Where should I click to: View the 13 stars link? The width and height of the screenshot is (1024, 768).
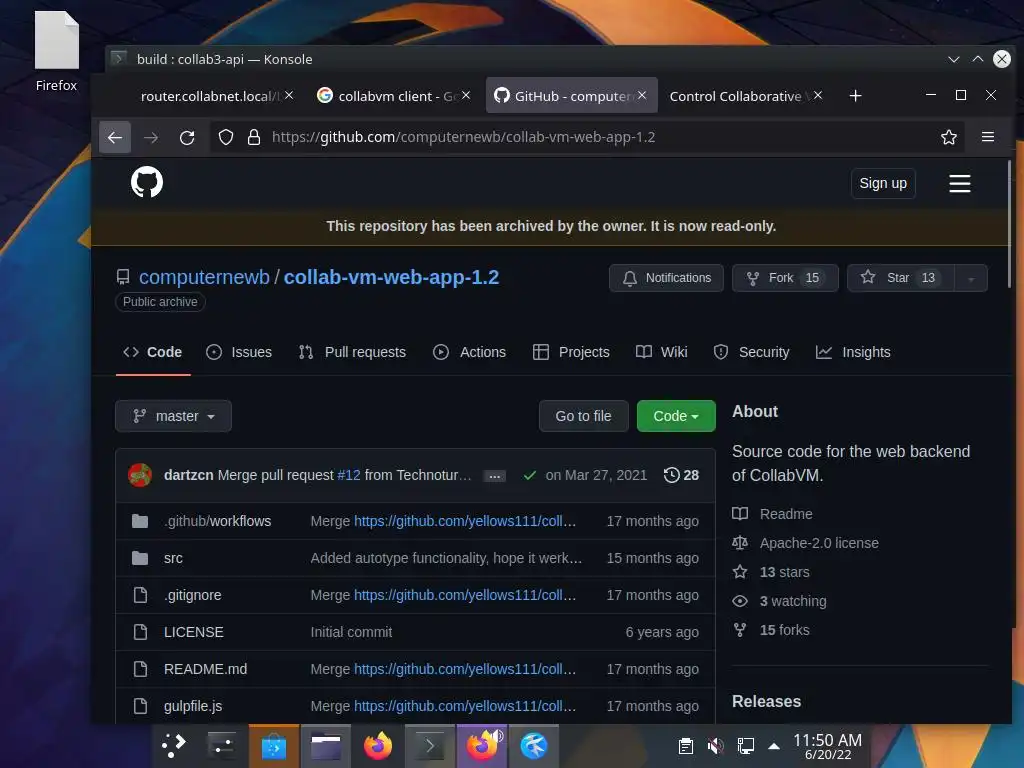(x=771, y=572)
